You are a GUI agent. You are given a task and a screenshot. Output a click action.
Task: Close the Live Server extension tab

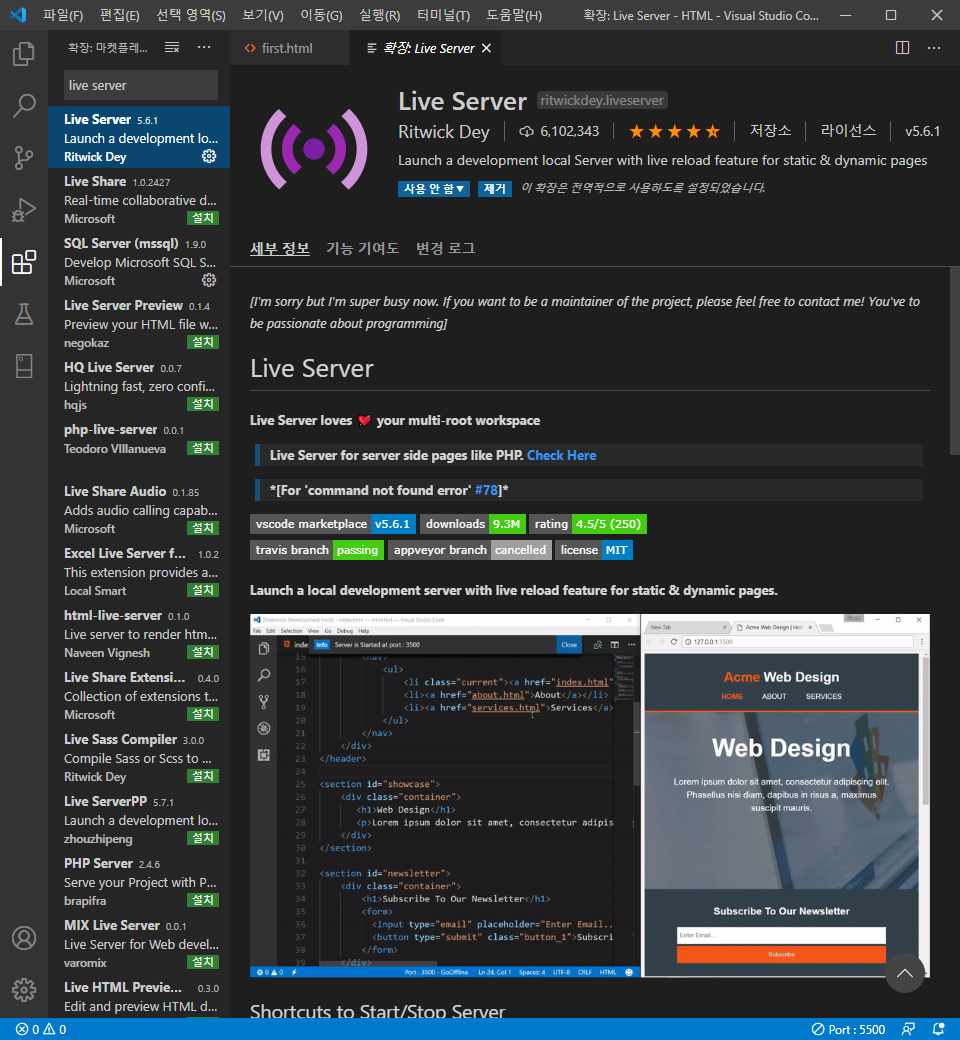coord(486,48)
